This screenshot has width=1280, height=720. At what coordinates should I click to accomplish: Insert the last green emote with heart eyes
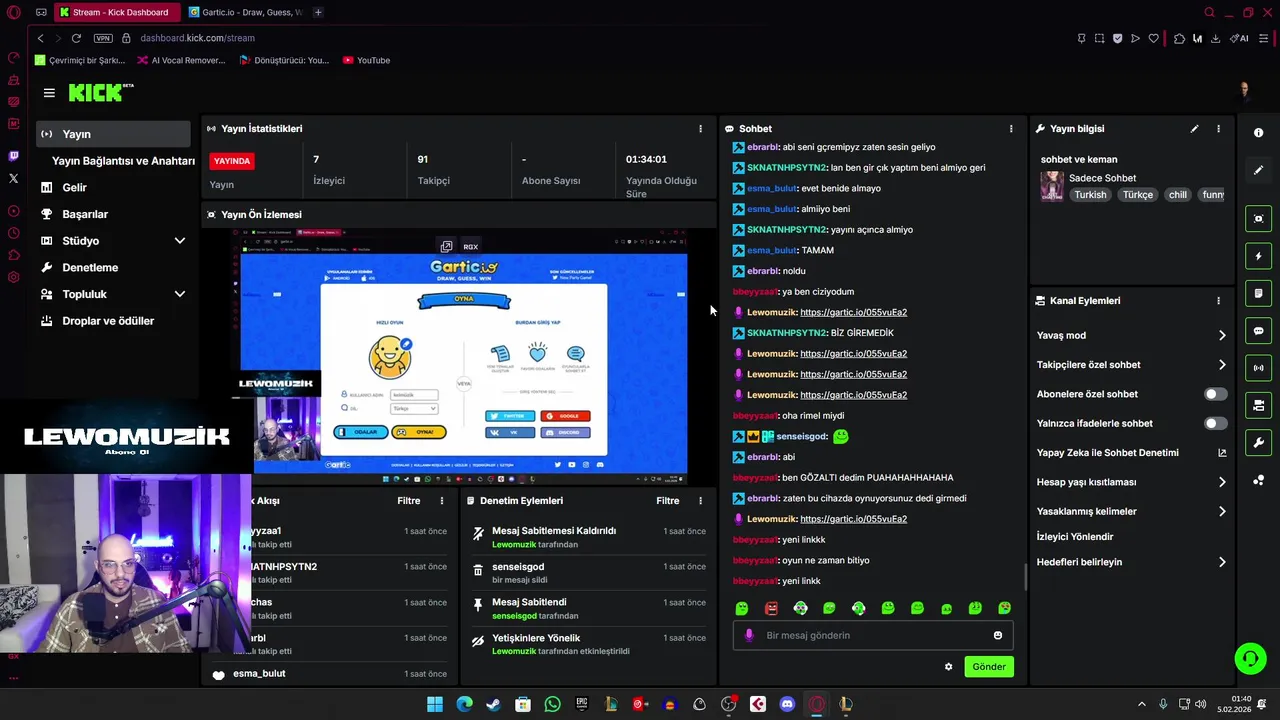coord(1004,608)
